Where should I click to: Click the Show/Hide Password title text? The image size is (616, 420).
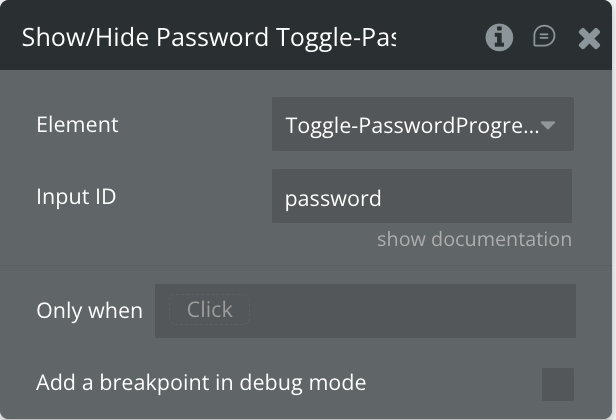point(208,38)
